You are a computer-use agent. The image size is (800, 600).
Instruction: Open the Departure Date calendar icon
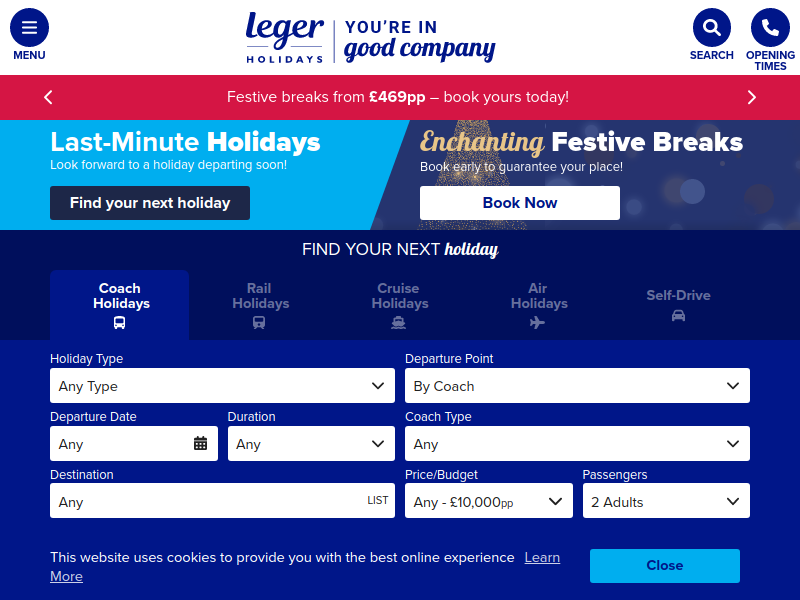coord(201,443)
